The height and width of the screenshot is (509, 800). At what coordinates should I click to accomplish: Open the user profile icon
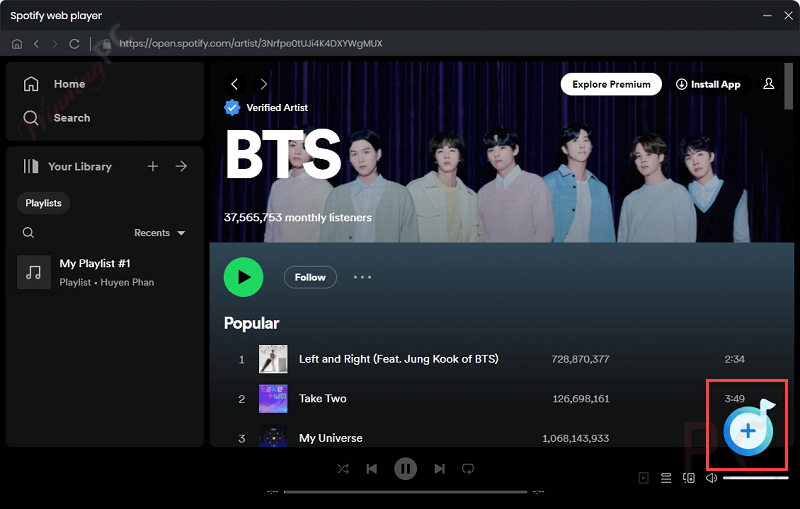(769, 84)
